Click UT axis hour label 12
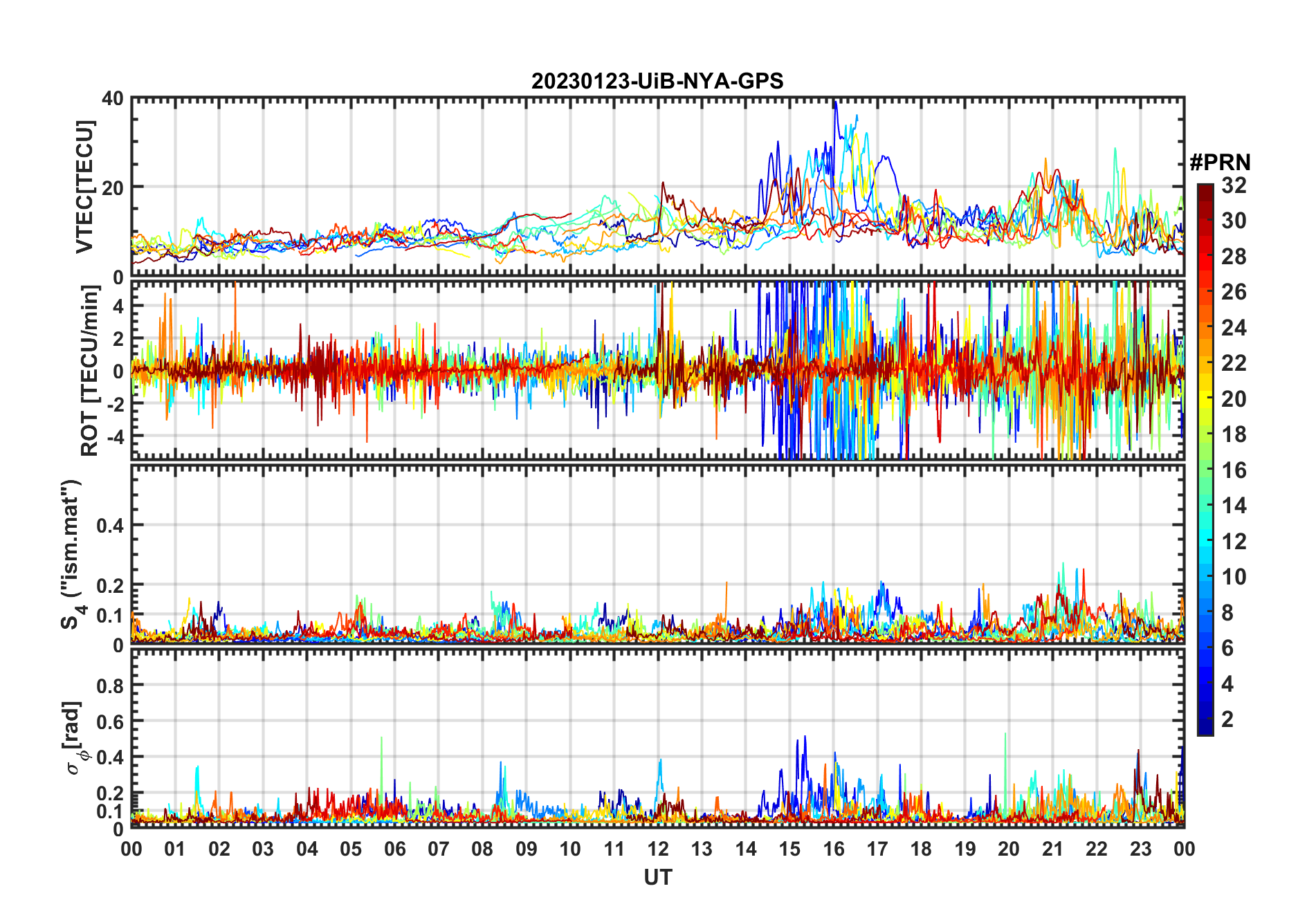 coord(658,849)
